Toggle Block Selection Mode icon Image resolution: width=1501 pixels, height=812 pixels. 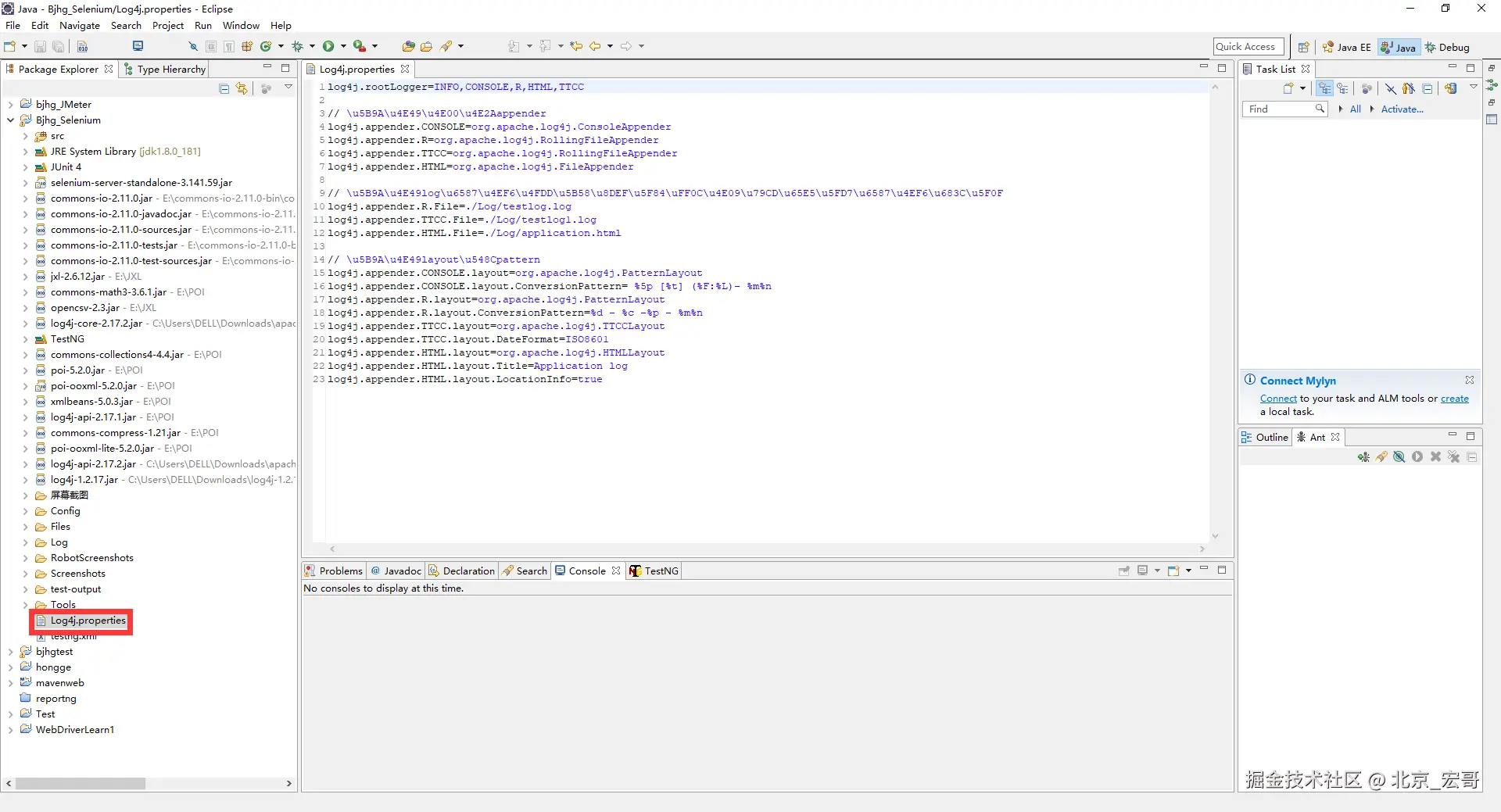(x=211, y=47)
